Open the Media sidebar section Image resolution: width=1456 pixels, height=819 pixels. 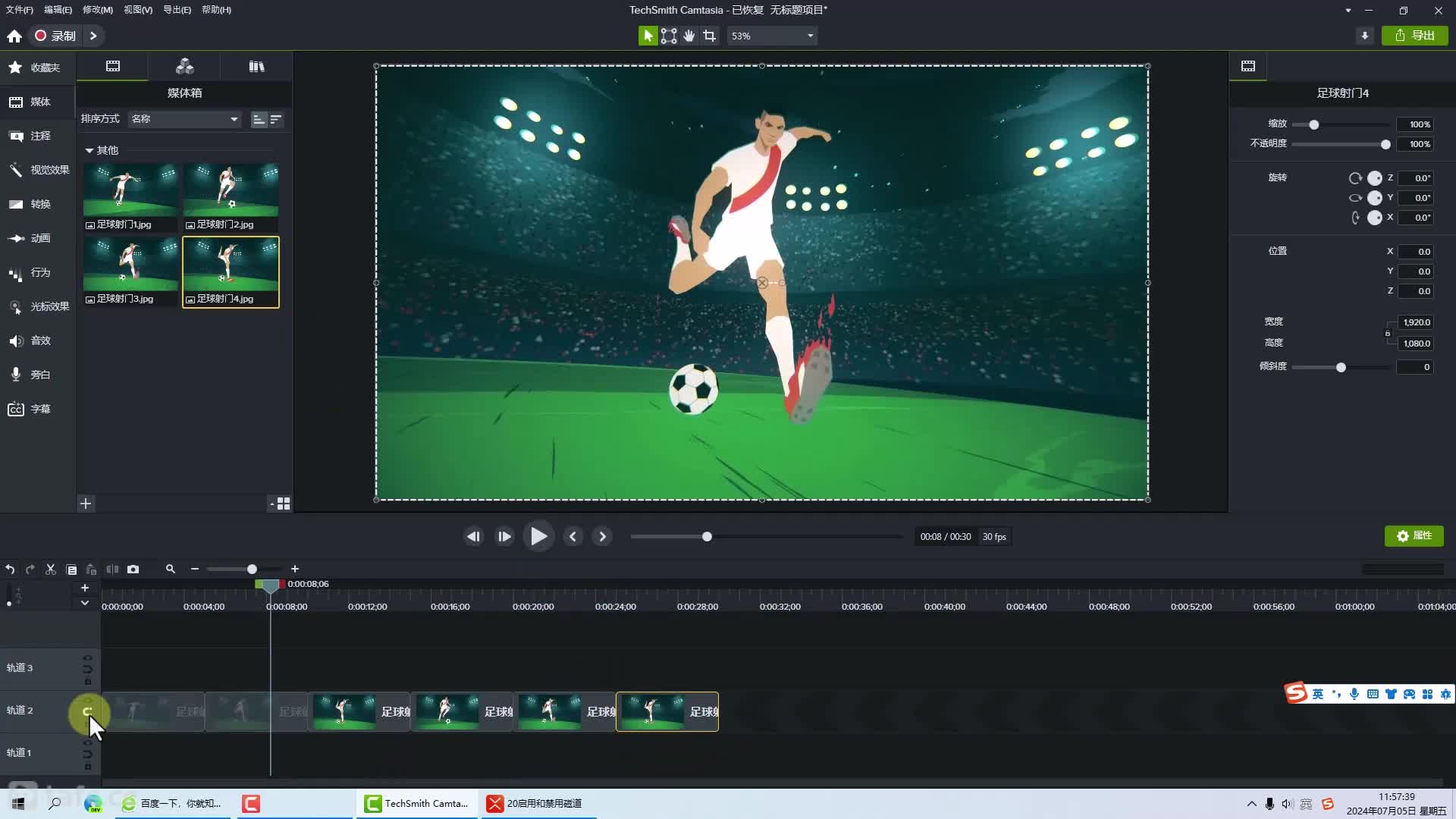click(x=38, y=102)
